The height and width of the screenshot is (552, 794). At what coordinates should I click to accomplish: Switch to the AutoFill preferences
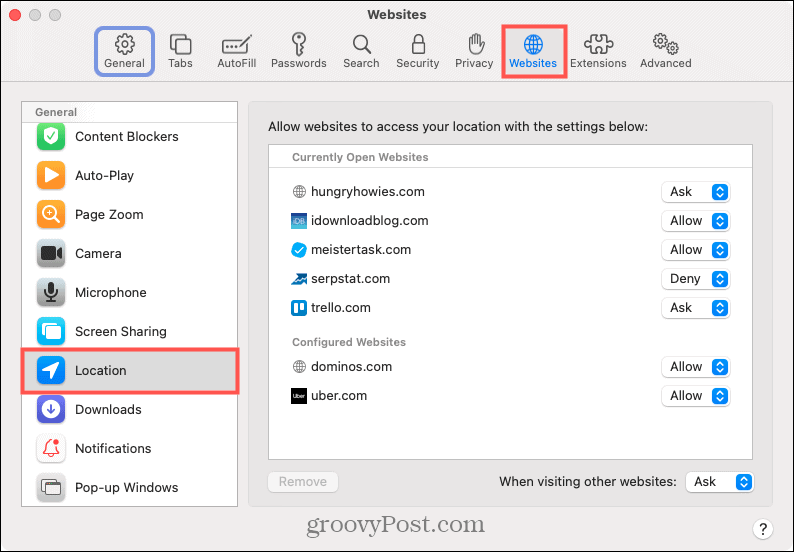(x=236, y=52)
